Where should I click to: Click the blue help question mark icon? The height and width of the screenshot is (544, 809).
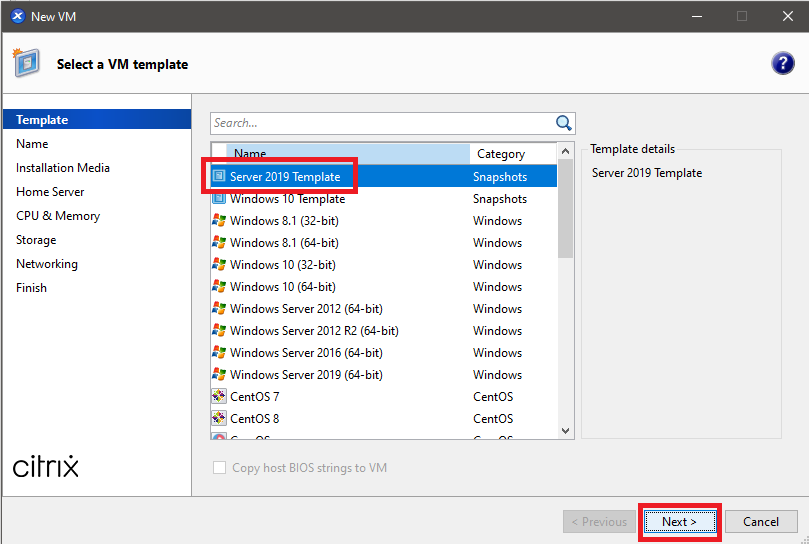pos(782,63)
